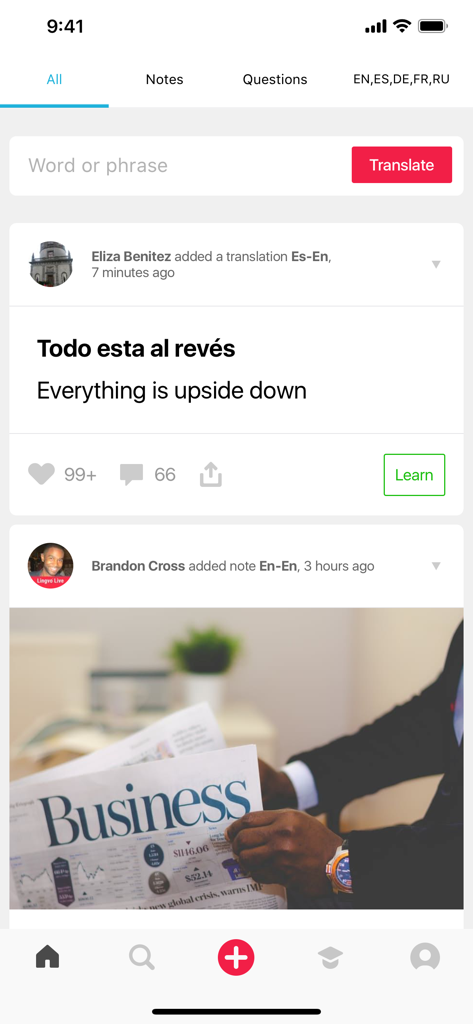
Task: Open Brandon Cross's Lingvo Live avatar
Action: (x=50, y=566)
